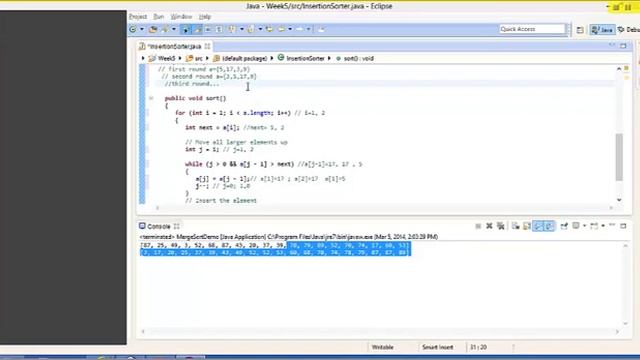Click Remove All Terminated Launches icon
The image size is (640, 360).
[500, 226]
